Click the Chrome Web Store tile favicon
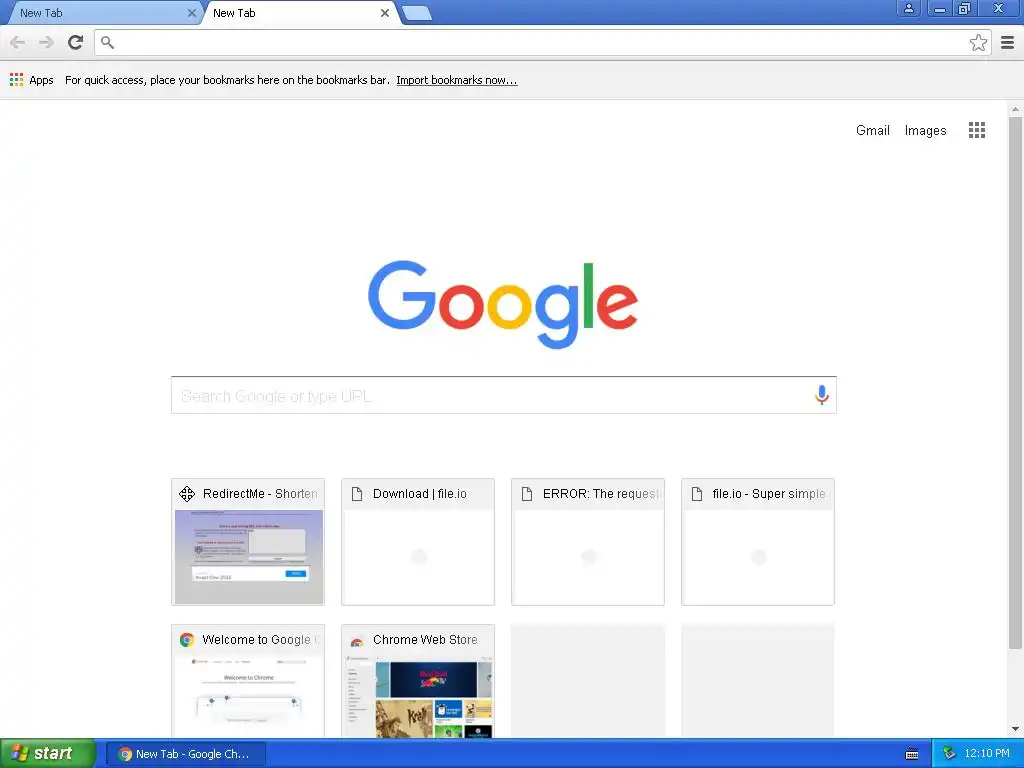This screenshot has width=1024, height=768. coord(357,640)
